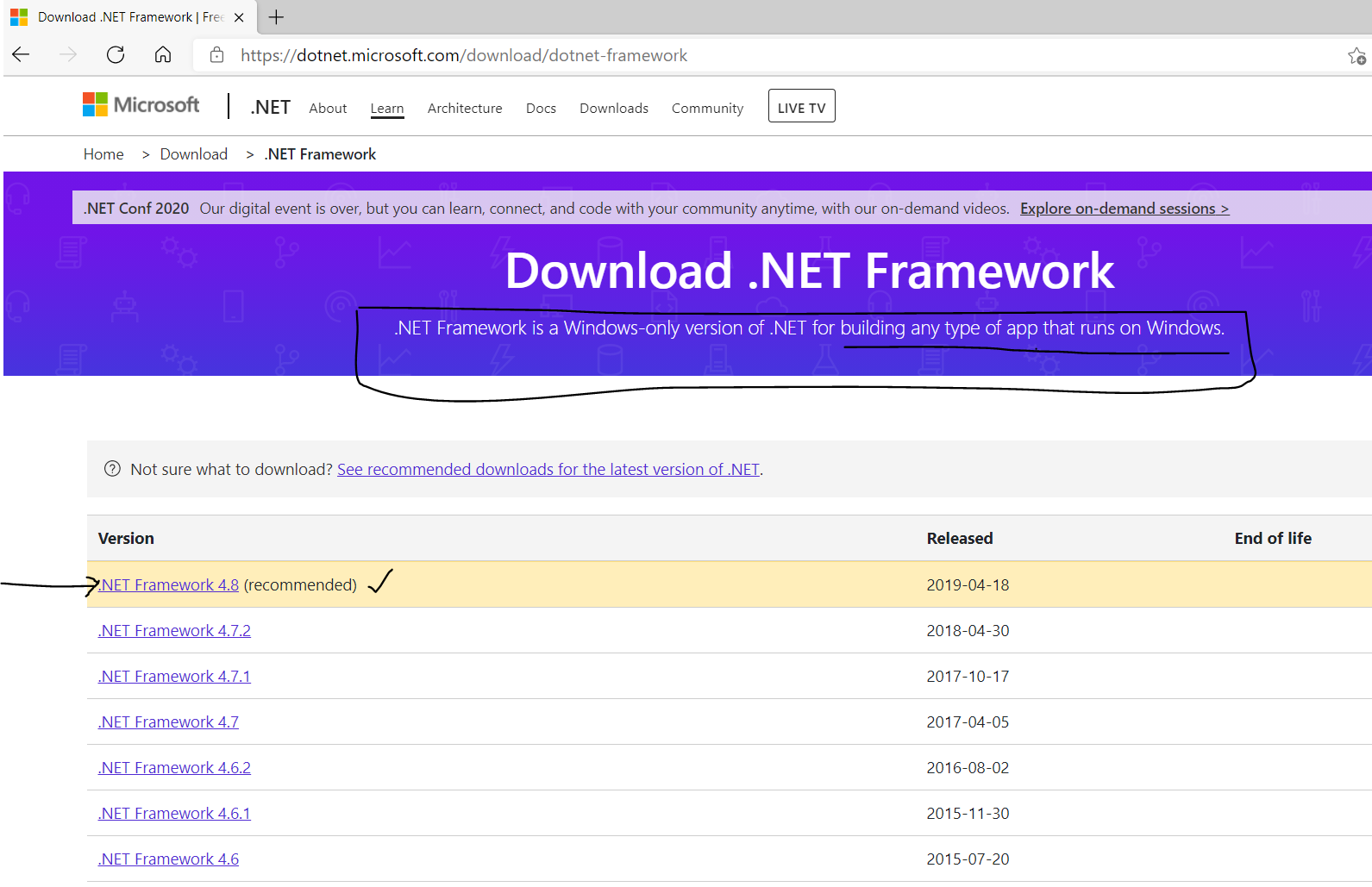Click release date 2019-04-18
The image size is (1372, 887).
click(968, 584)
